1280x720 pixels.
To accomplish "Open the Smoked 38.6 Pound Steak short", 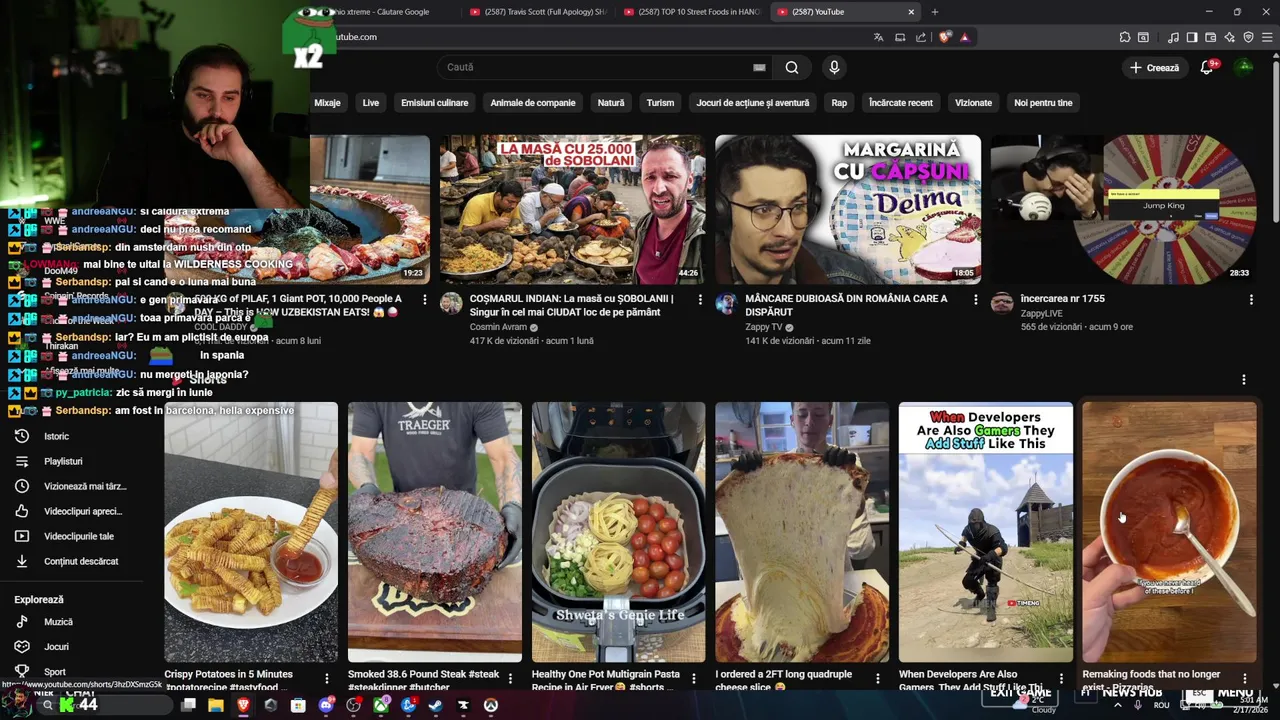I will pos(435,532).
